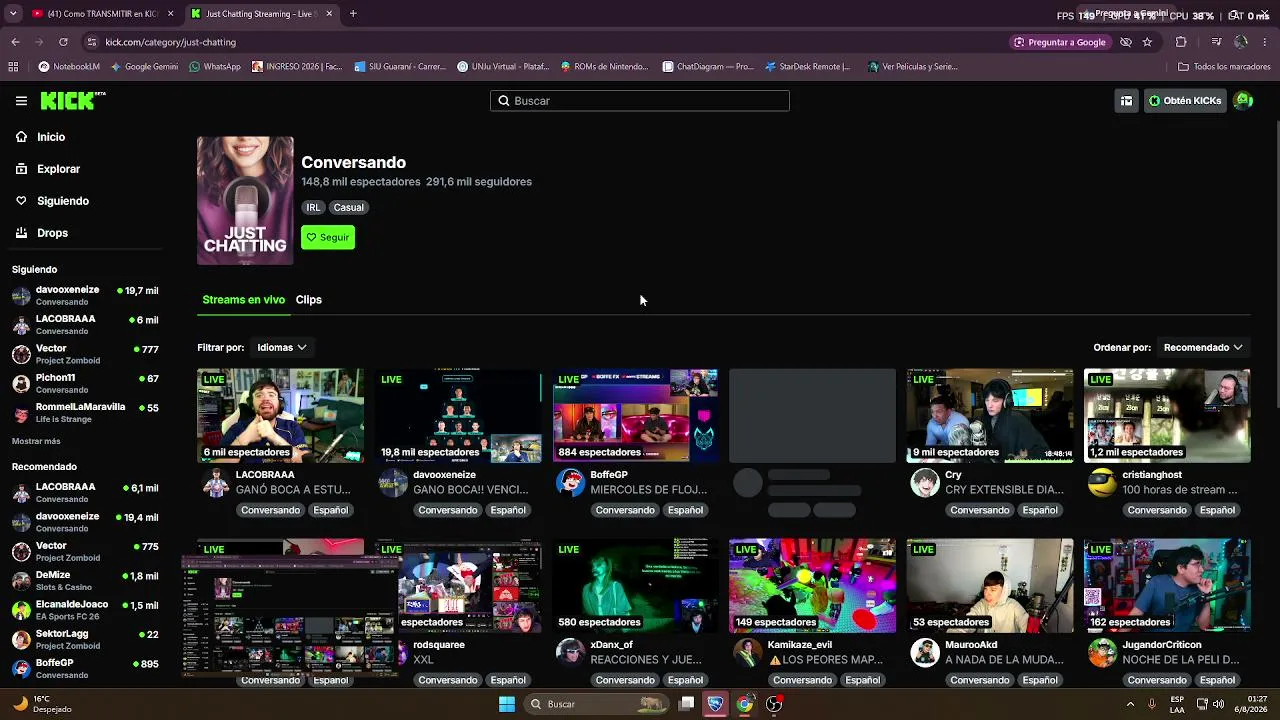The image size is (1280, 720).
Task: Open Pichon11 in the sidebar list
Action: pyautogui.click(x=85, y=383)
